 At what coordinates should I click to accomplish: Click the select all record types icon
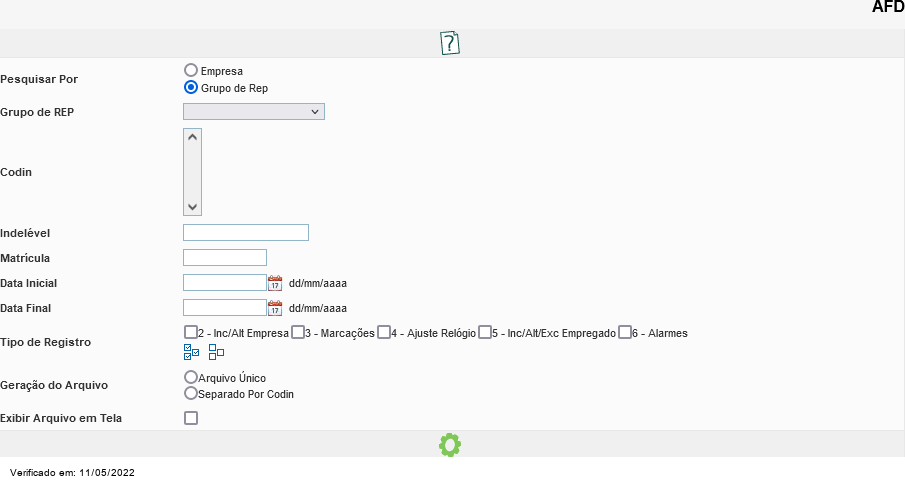click(191, 352)
